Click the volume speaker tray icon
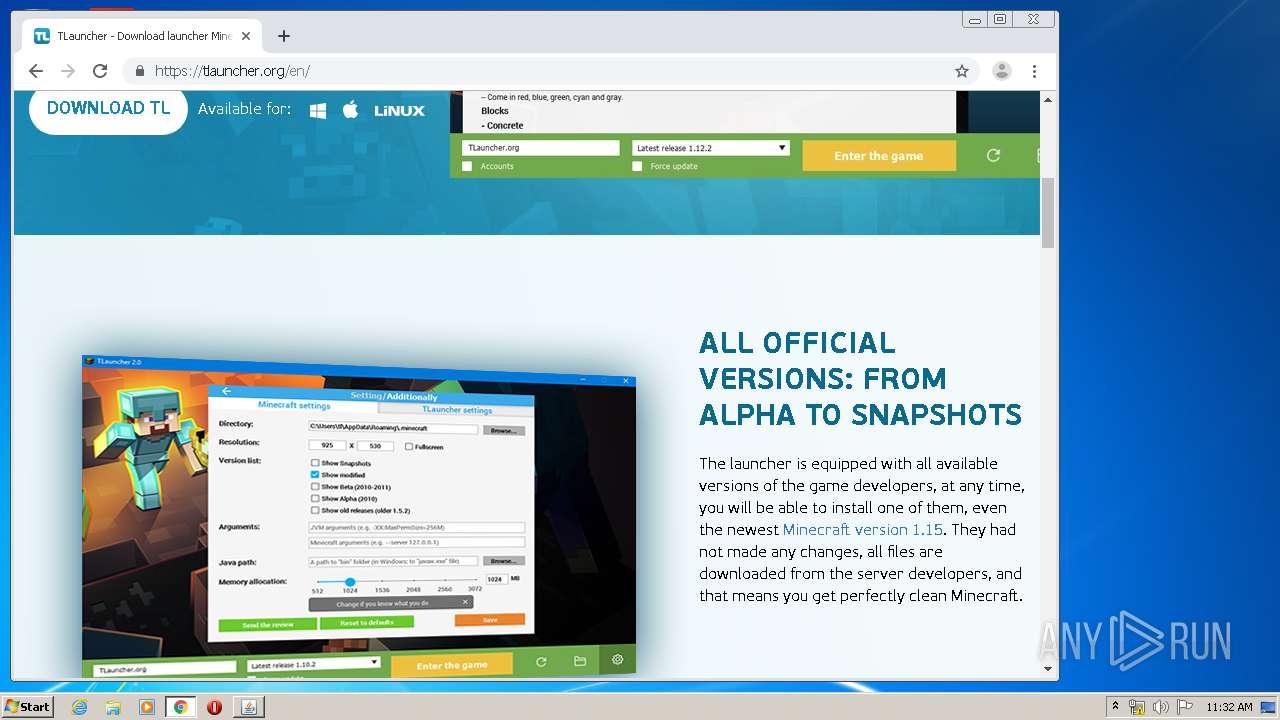 click(1161, 707)
